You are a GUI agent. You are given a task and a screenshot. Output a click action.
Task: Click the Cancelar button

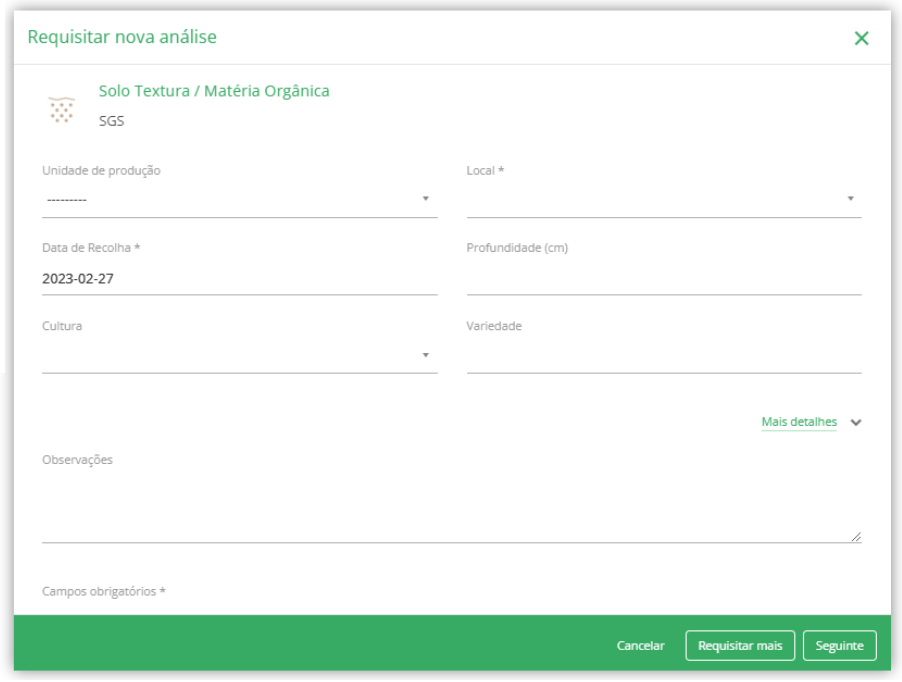pos(640,646)
